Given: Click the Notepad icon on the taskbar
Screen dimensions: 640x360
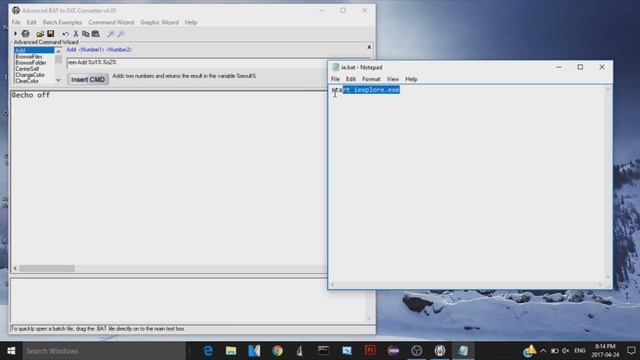Looking at the screenshot, I should [463, 351].
